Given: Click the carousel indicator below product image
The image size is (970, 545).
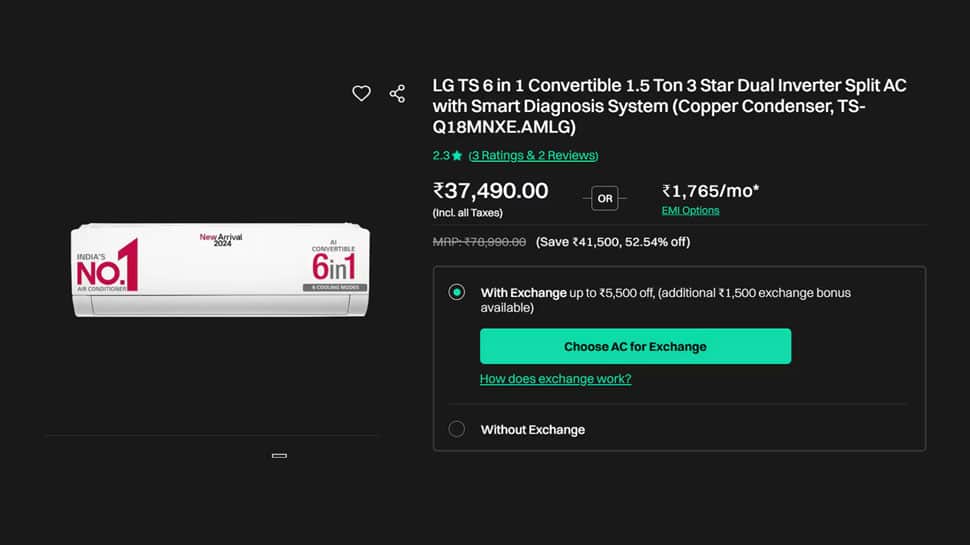Looking at the screenshot, I should 279,455.
